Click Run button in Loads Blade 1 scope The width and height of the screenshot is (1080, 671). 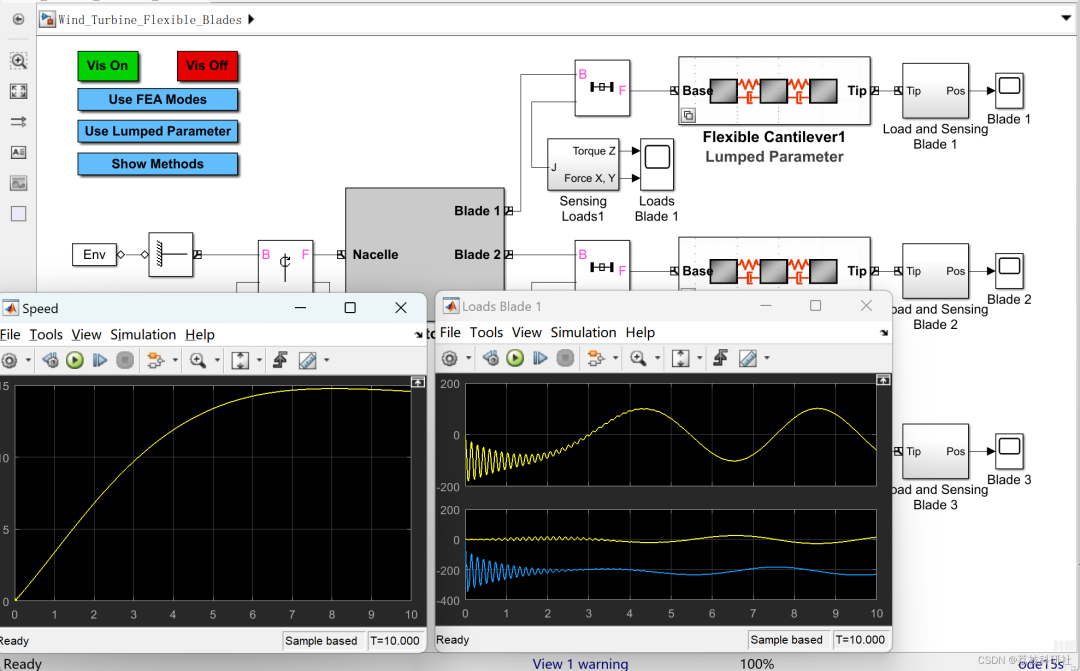515,358
